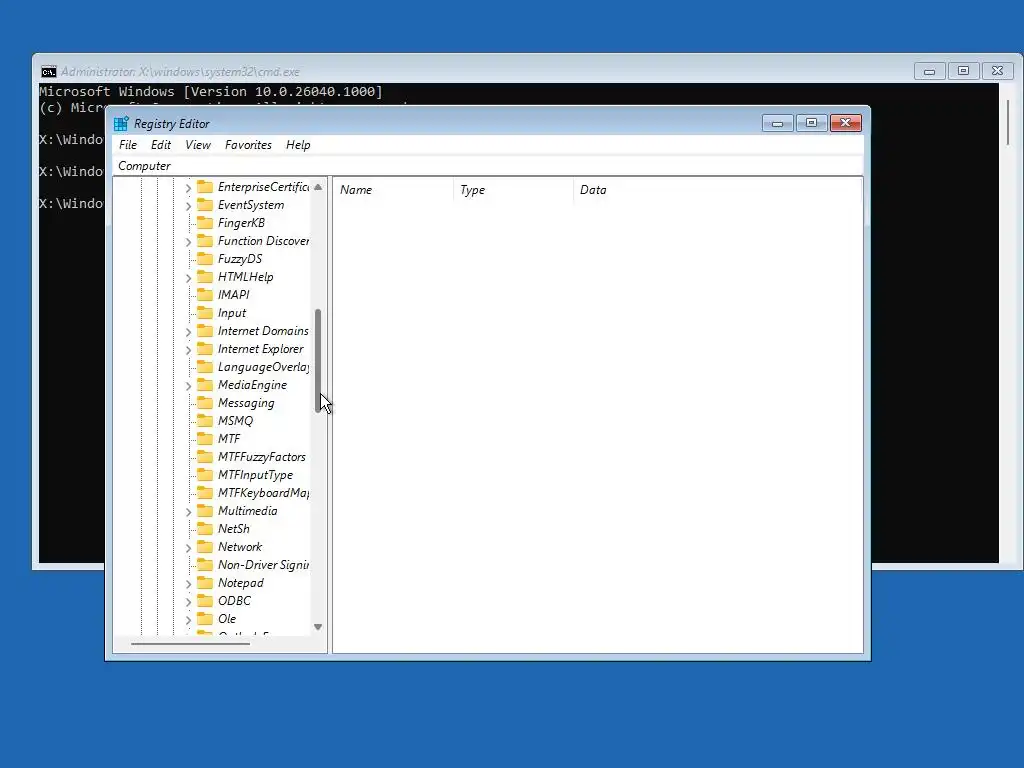Expand the EventSystem key
The image size is (1024, 768).
[188, 206]
